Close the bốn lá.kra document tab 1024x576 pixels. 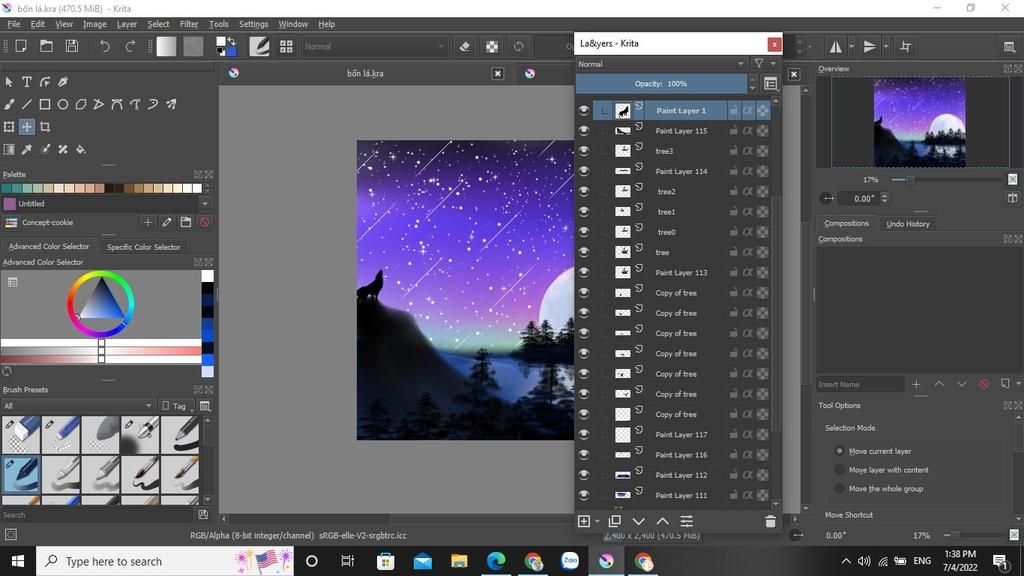click(x=498, y=74)
